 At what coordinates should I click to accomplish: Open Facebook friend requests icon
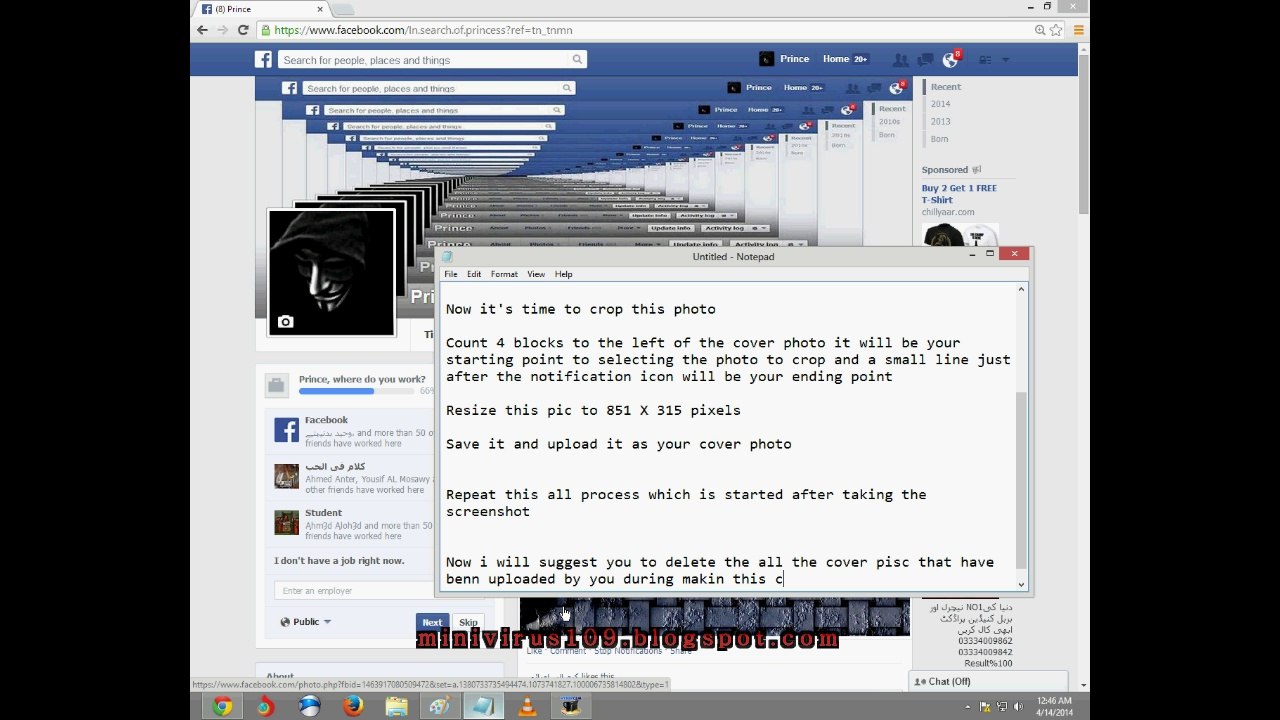pyautogui.click(x=901, y=60)
